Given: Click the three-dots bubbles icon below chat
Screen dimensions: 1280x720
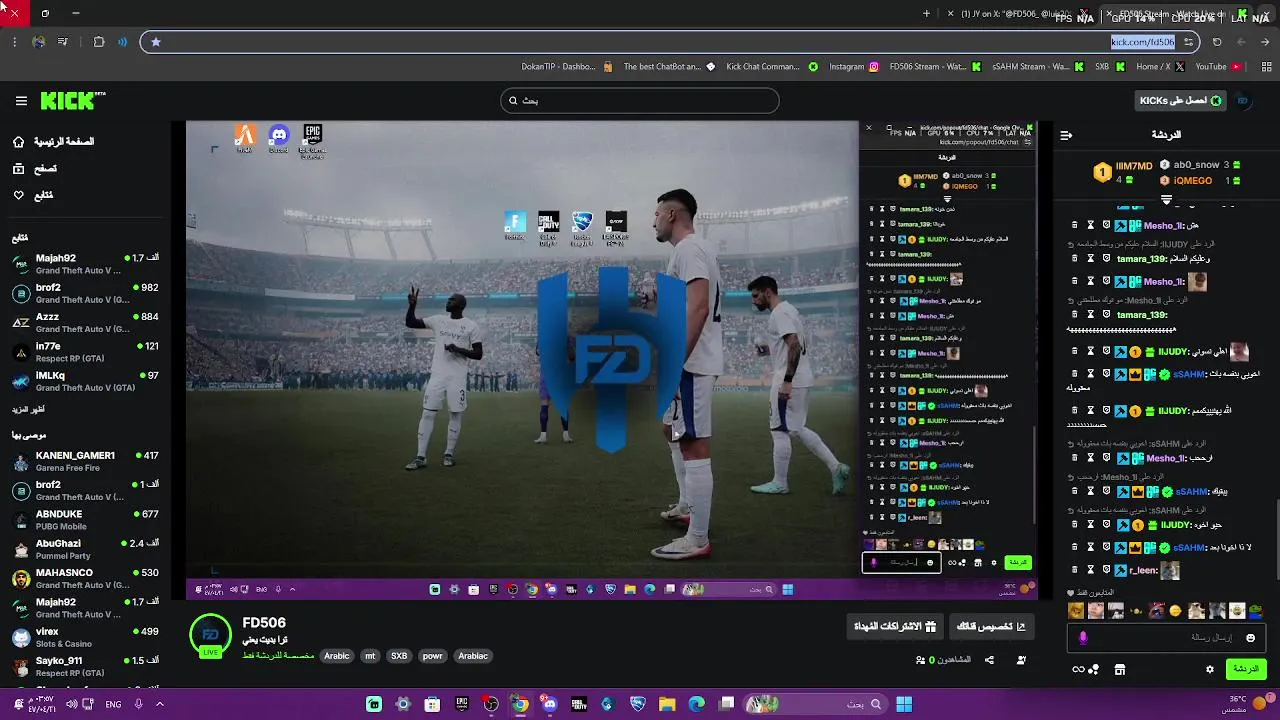Looking at the screenshot, I should (x=1094, y=669).
